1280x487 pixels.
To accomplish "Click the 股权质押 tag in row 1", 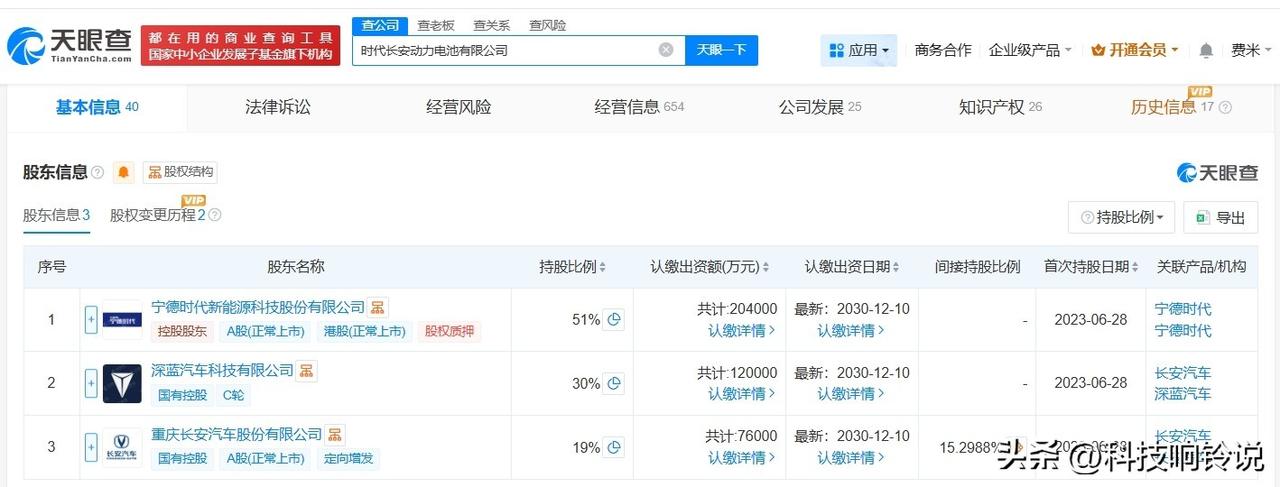I will click(x=450, y=331).
